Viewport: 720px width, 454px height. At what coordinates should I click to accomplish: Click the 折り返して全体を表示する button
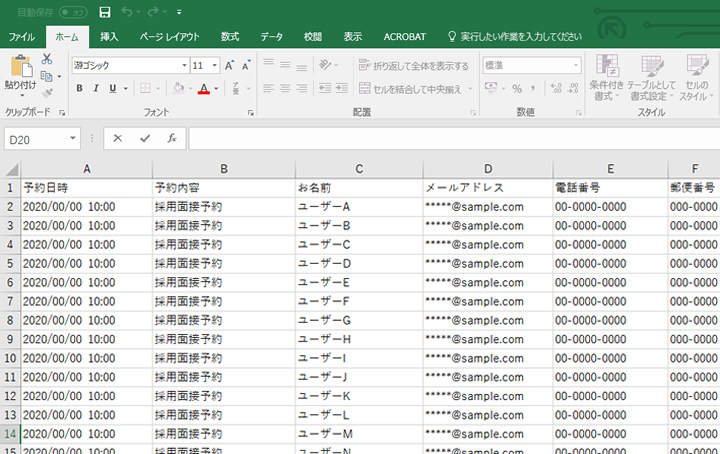[413, 66]
